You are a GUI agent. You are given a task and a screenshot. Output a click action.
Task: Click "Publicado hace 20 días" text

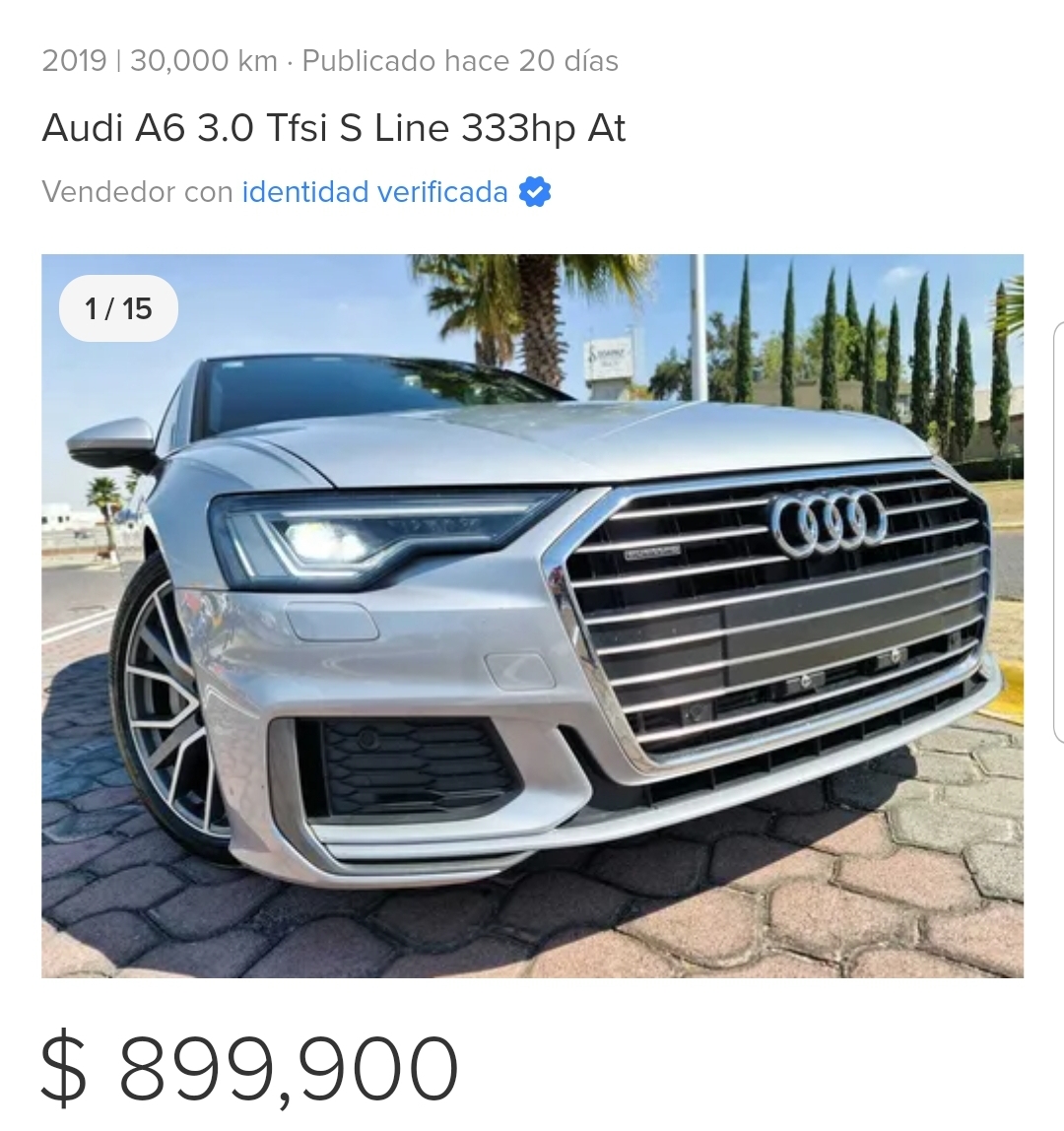(460, 61)
